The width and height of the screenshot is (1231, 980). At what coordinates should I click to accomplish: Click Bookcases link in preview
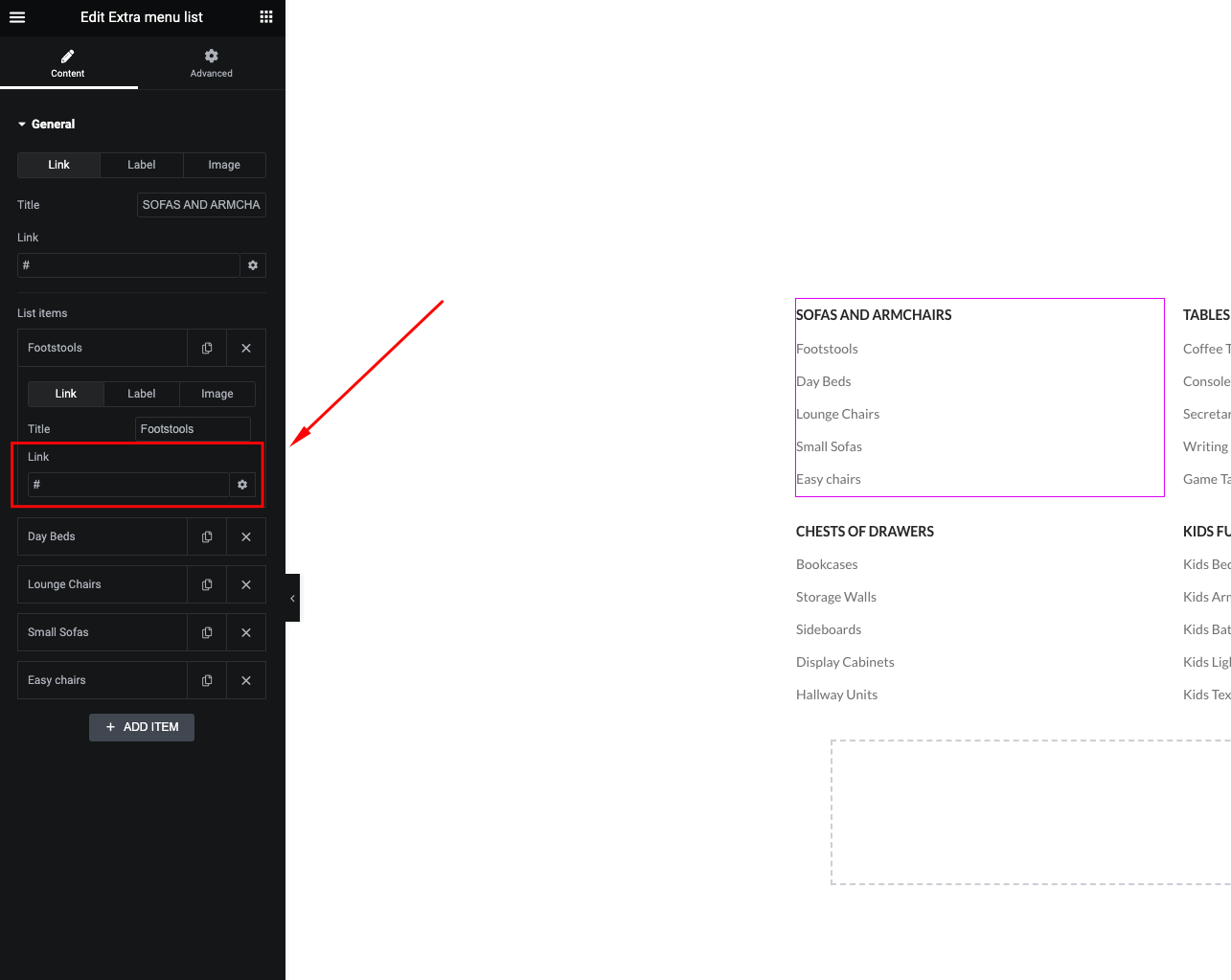point(827,564)
